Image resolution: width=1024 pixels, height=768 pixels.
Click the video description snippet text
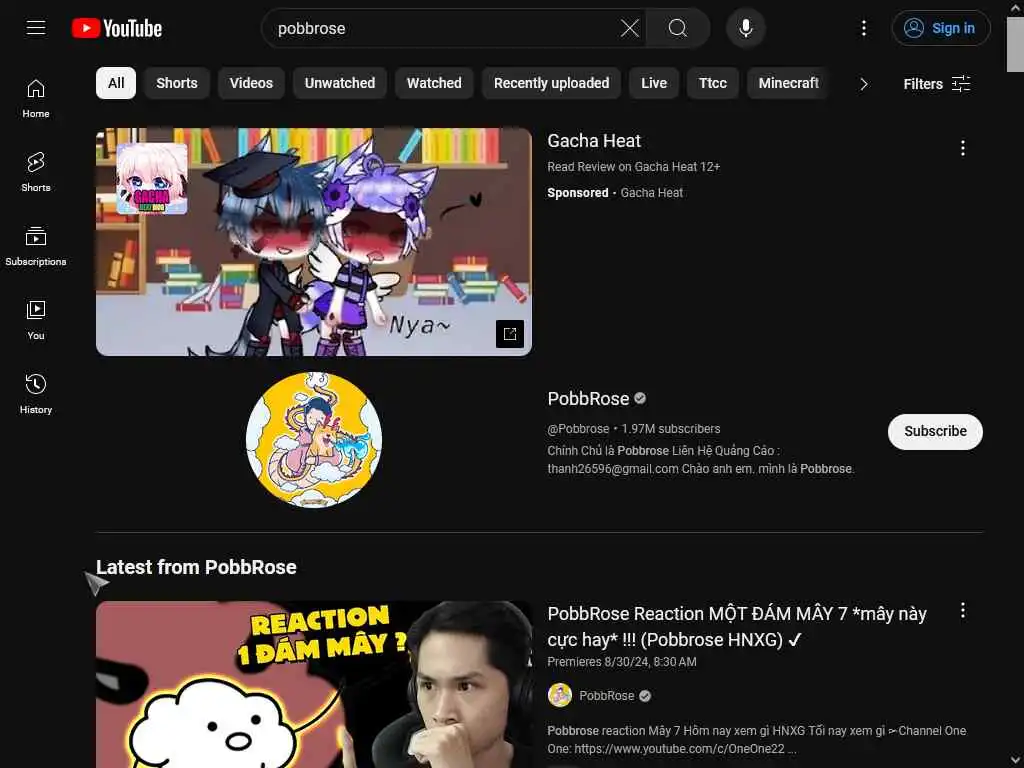click(x=756, y=739)
